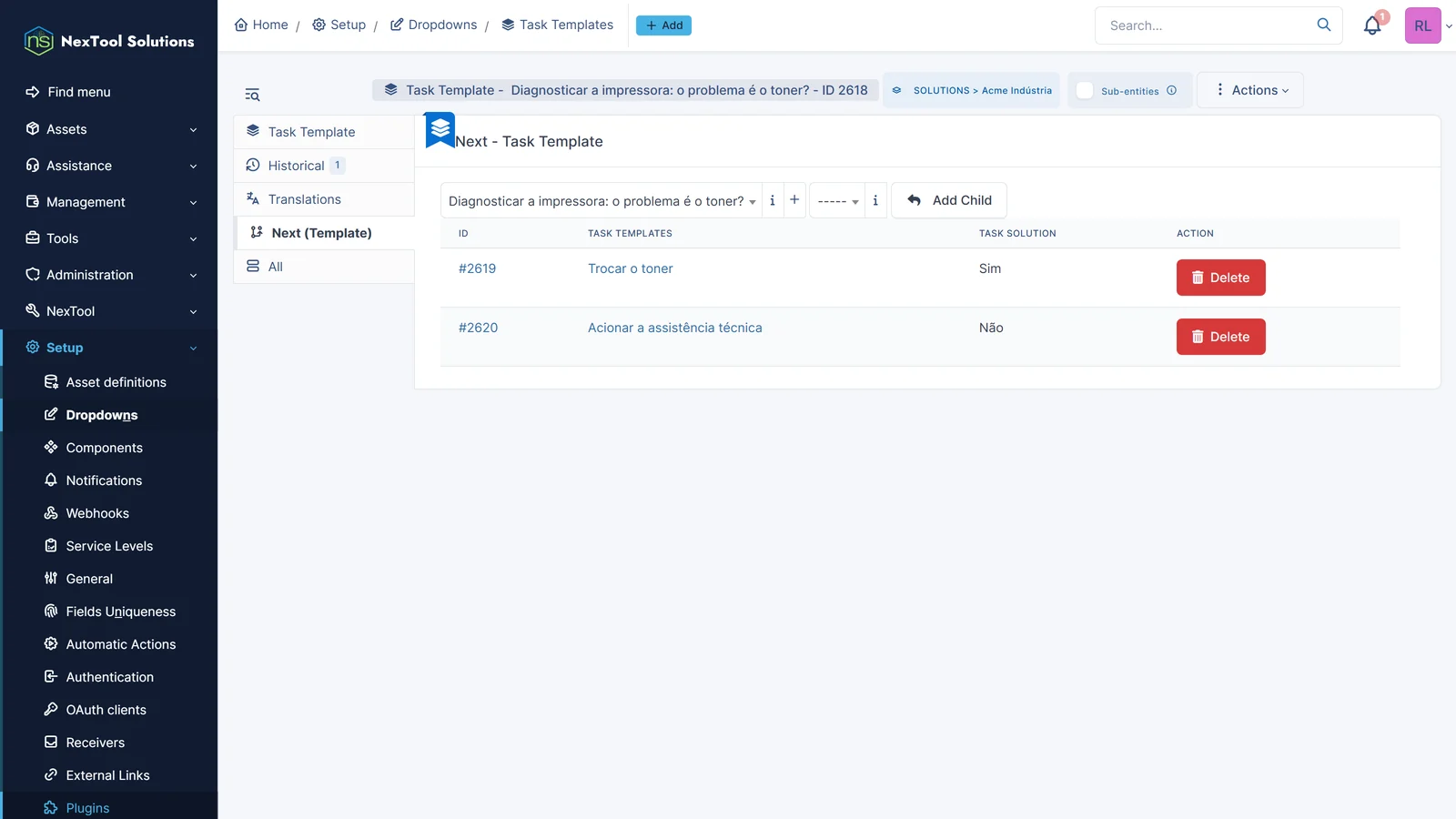
Task: Click the list search filter icon
Action: (252, 95)
